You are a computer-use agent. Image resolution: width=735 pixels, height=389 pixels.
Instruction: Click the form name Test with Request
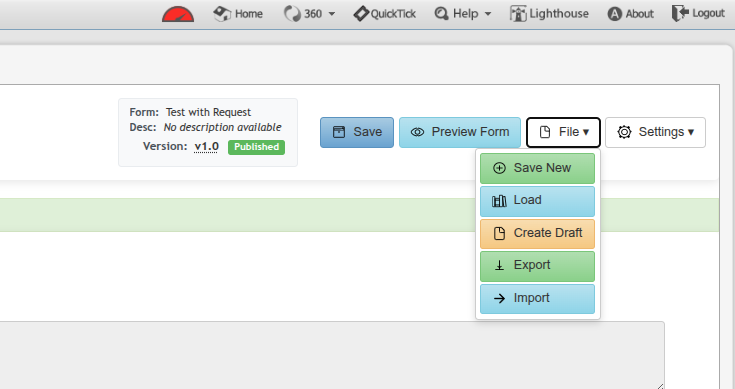click(208, 112)
